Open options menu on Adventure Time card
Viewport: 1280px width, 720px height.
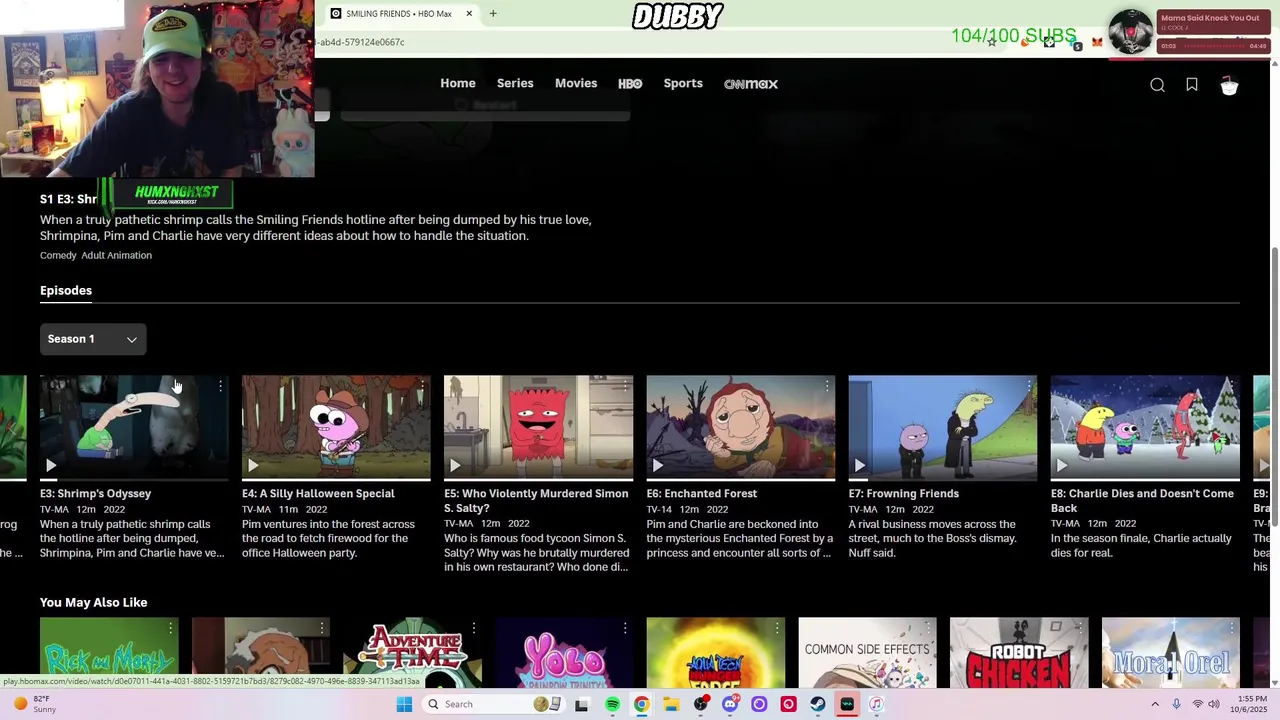click(x=473, y=628)
